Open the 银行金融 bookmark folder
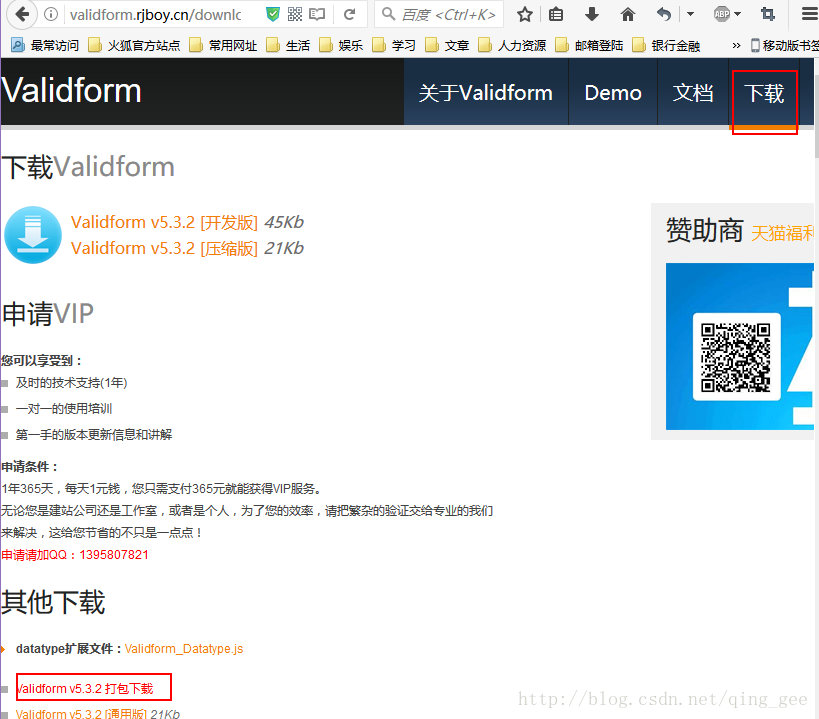The image size is (819, 719). click(666, 45)
